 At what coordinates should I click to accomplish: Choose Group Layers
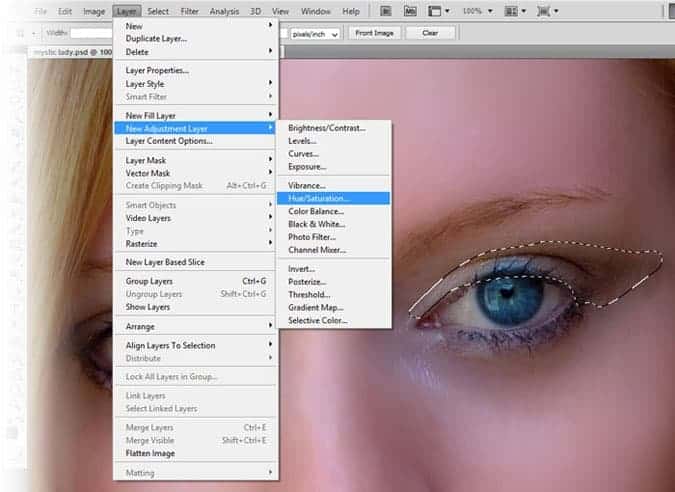pos(195,281)
